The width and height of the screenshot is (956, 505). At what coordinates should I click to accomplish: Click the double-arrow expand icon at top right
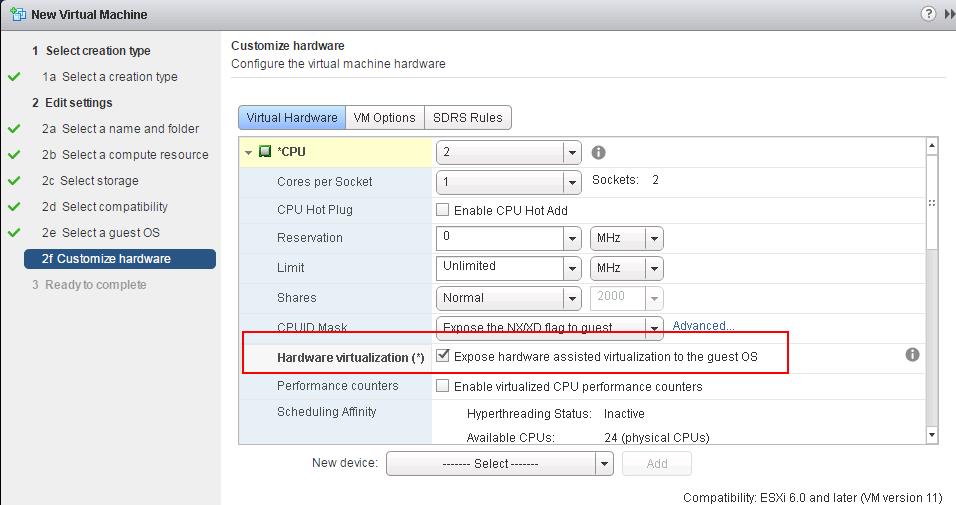pos(949,13)
